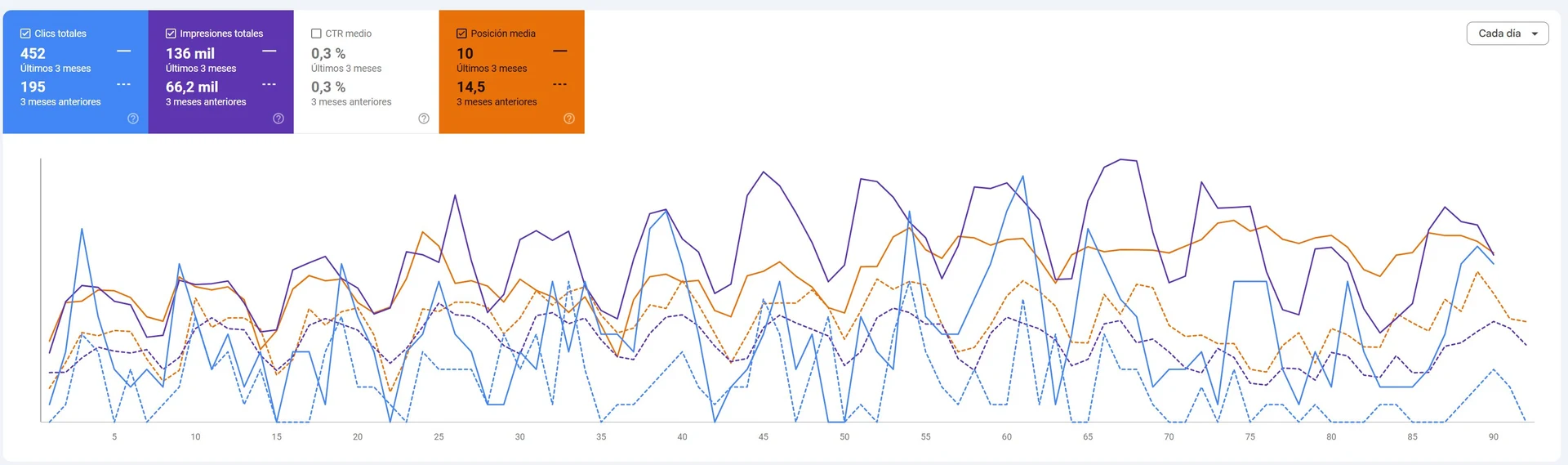Image resolution: width=1568 pixels, height=465 pixels.
Task: Click help icon on Impresiones totales card
Action: [x=278, y=118]
